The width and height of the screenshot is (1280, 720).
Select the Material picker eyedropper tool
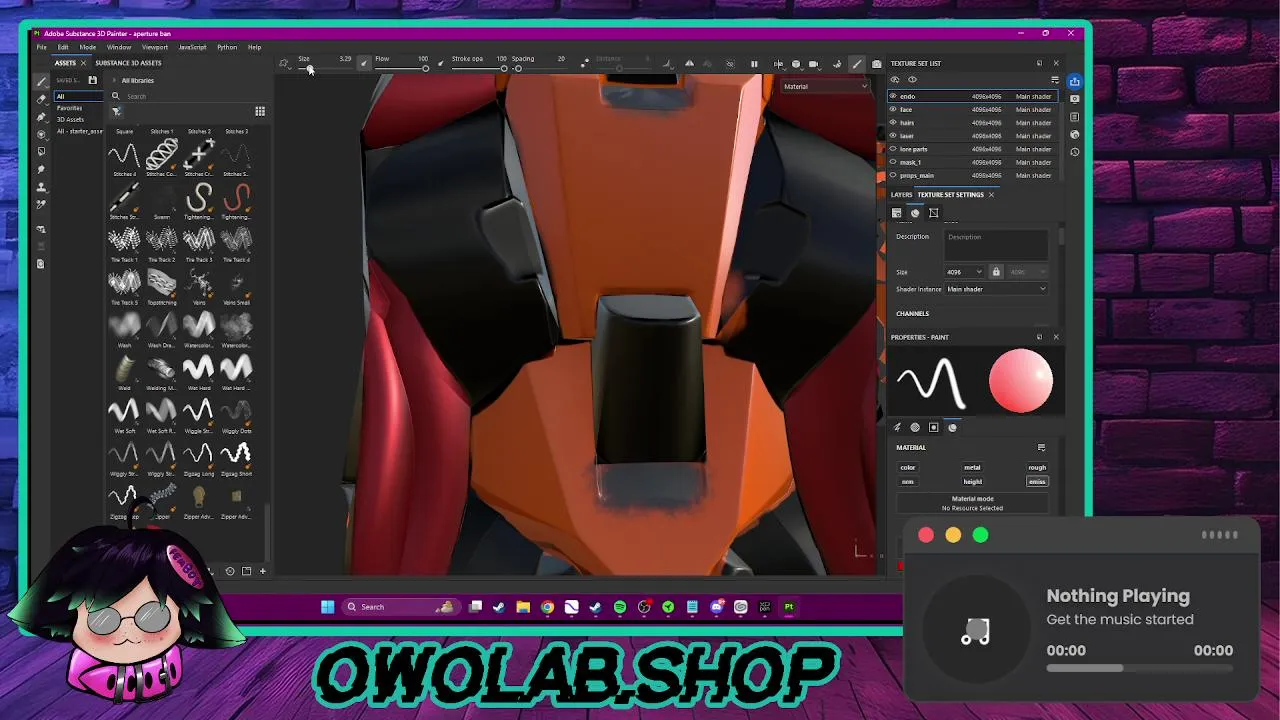(x=41, y=204)
